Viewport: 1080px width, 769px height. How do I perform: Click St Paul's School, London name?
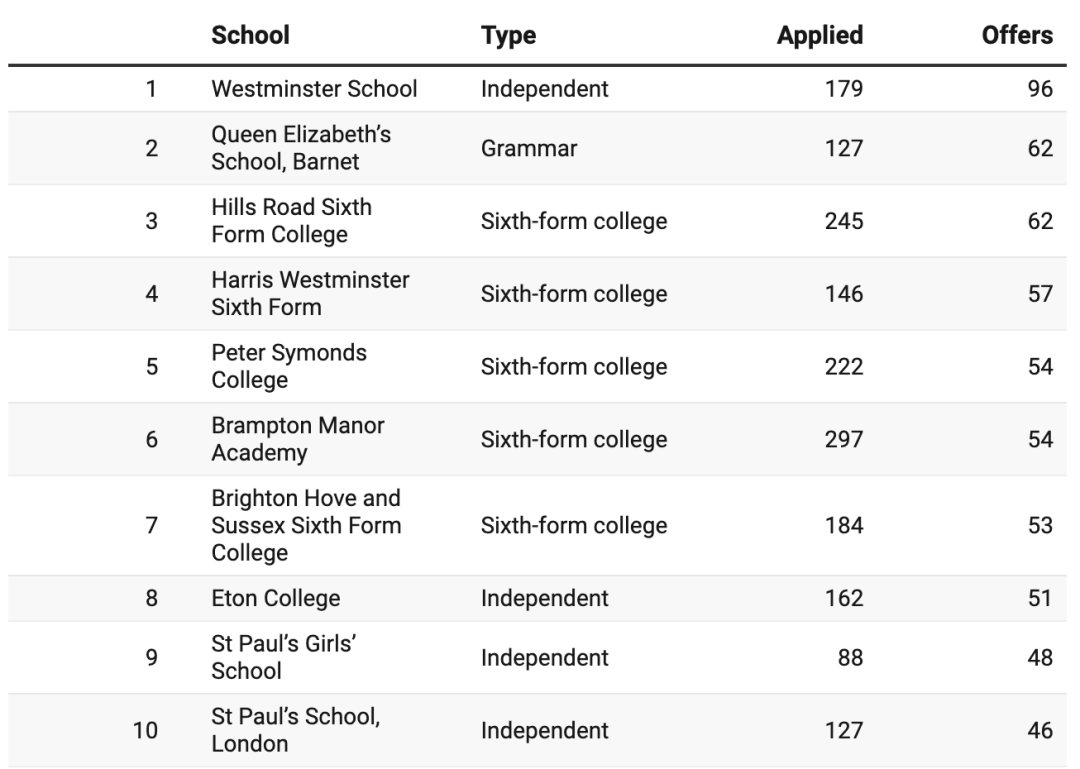295,731
